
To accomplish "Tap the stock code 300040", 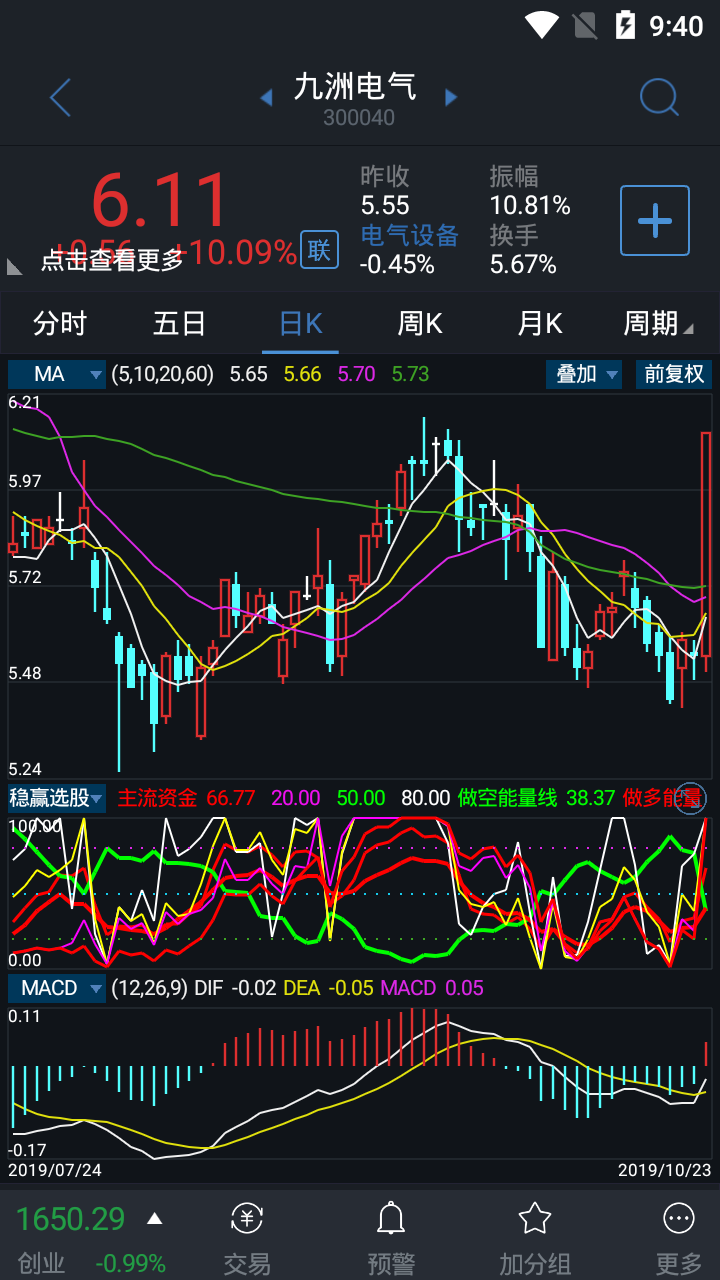I will coord(359,118).
